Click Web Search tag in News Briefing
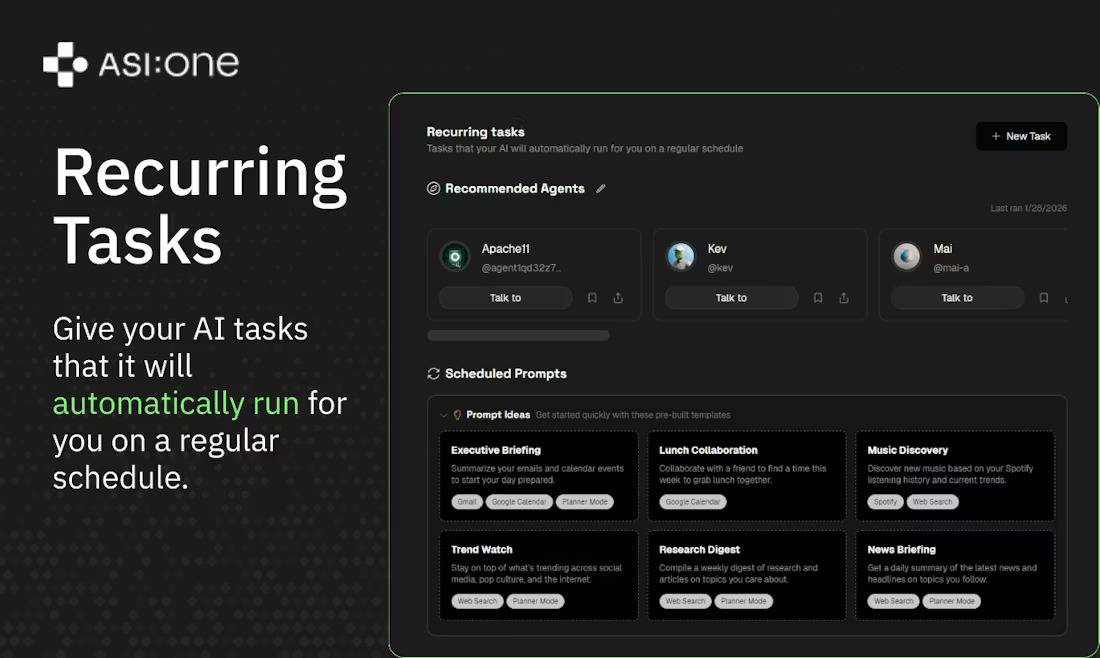 [893, 602]
